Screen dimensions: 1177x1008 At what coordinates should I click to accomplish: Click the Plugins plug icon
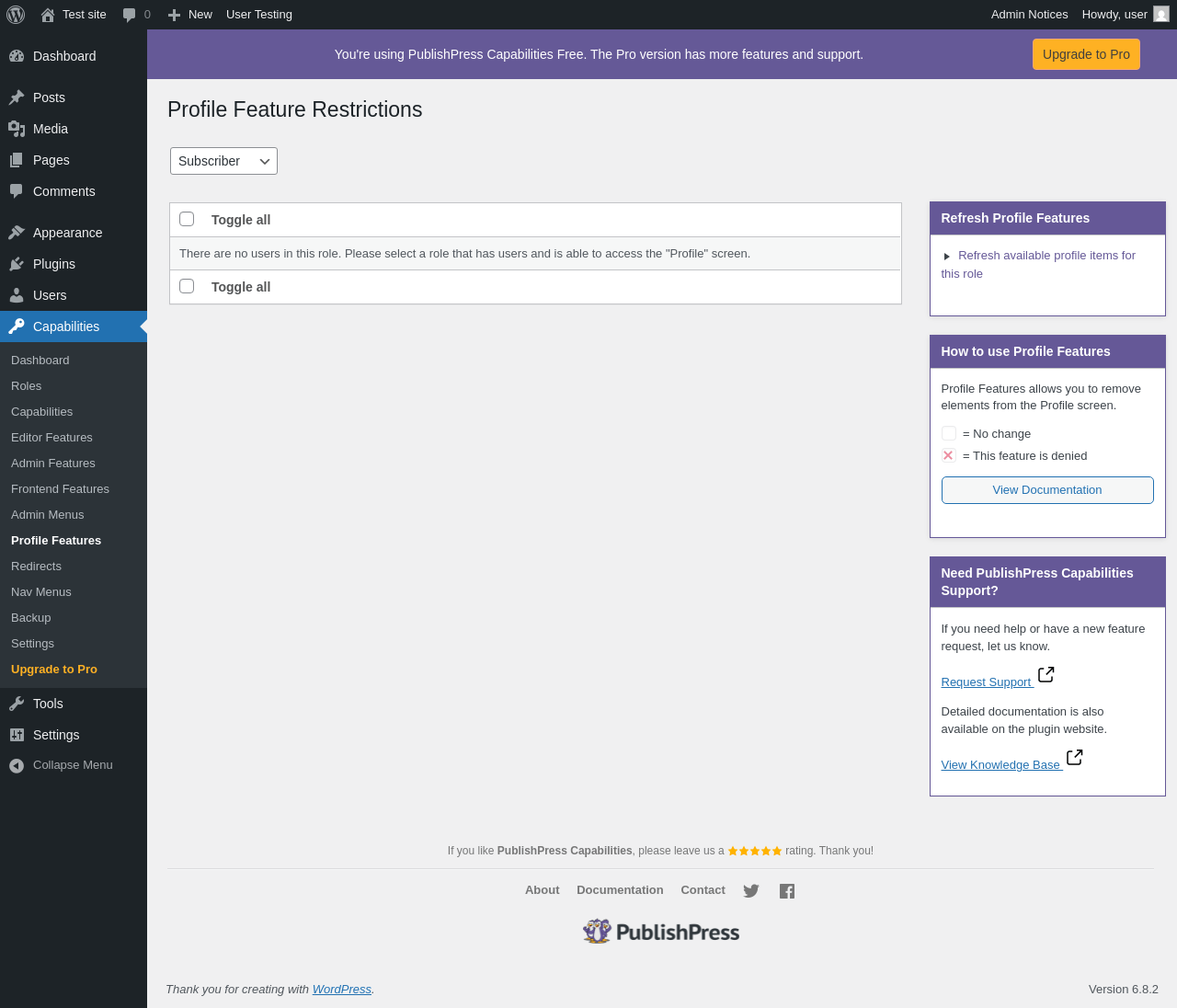[x=17, y=264]
